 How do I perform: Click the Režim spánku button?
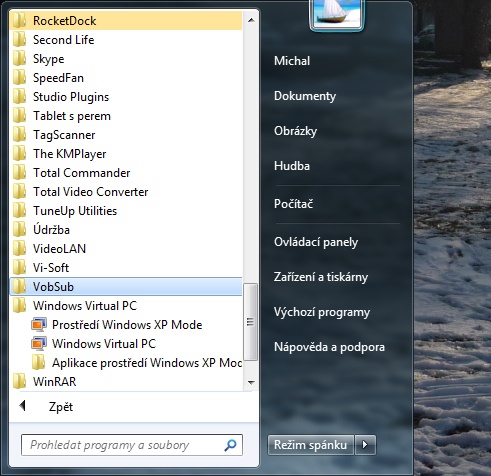[310, 445]
